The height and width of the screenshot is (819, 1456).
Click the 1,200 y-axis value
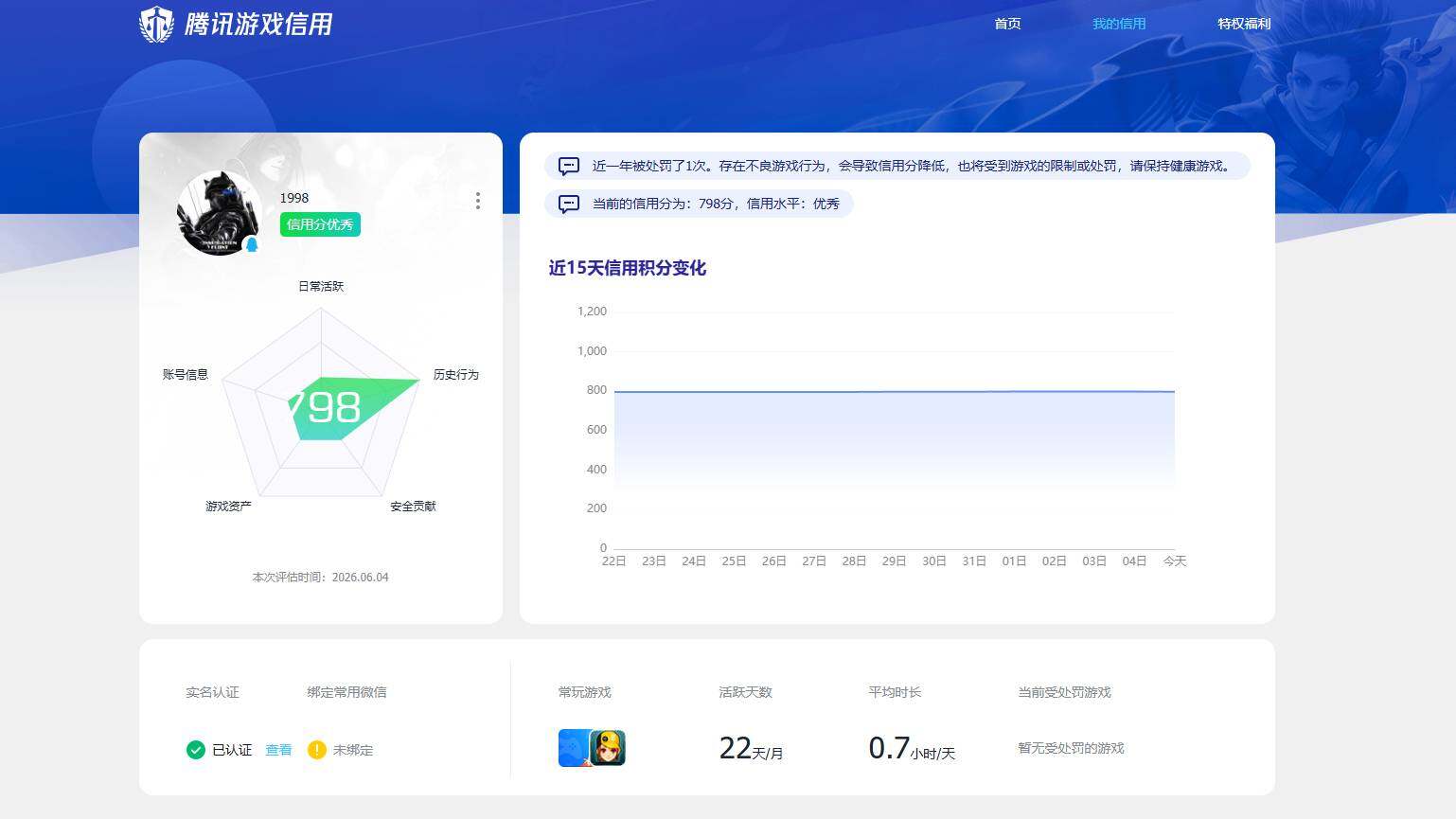(592, 311)
